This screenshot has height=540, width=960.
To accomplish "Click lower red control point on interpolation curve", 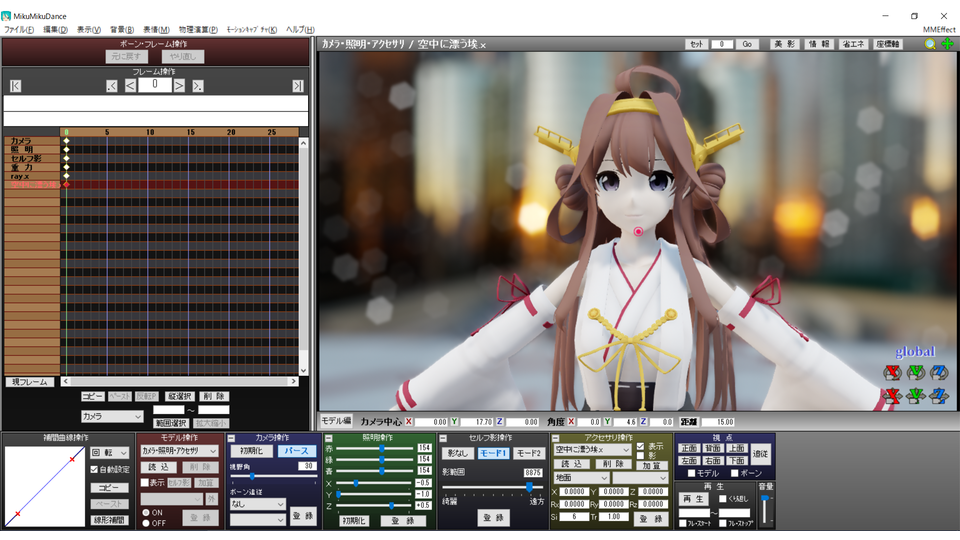I will coord(17,514).
